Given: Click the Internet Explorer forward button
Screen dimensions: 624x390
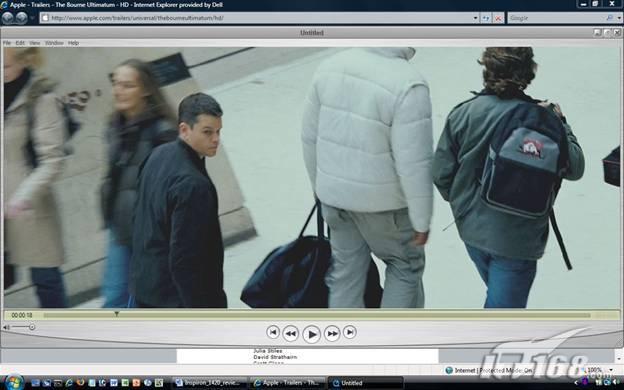Looking at the screenshot, I should point(21,18).
